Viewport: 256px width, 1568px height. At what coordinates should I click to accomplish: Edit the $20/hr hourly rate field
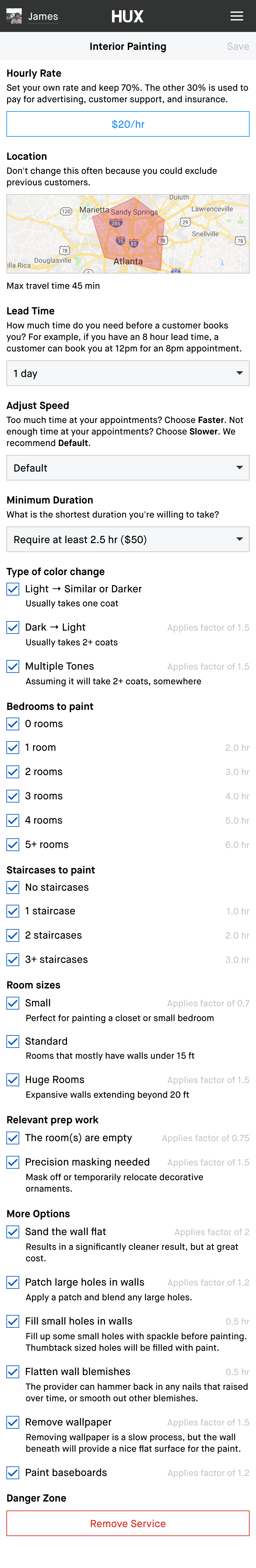pyautogui.click(x=128, y=124)
